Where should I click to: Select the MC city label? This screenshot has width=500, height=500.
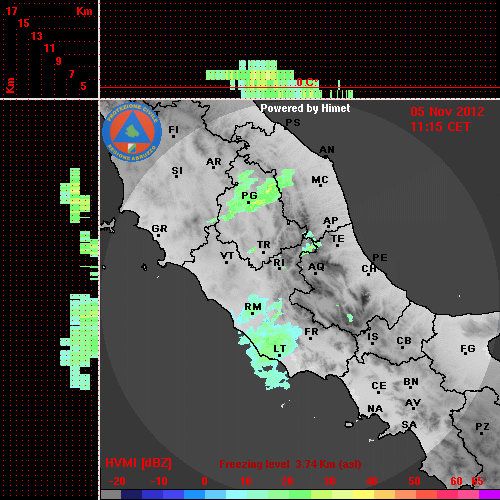tap(320, 180)
